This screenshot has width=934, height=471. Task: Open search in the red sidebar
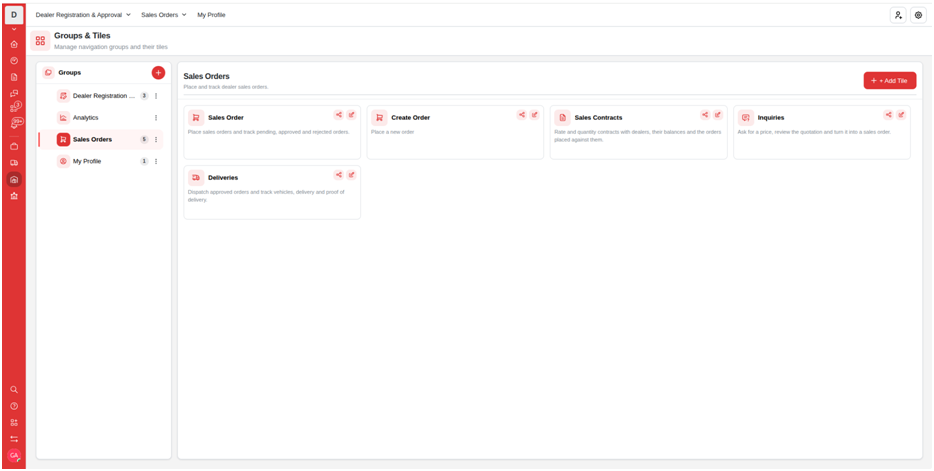(x=14, y=389)
